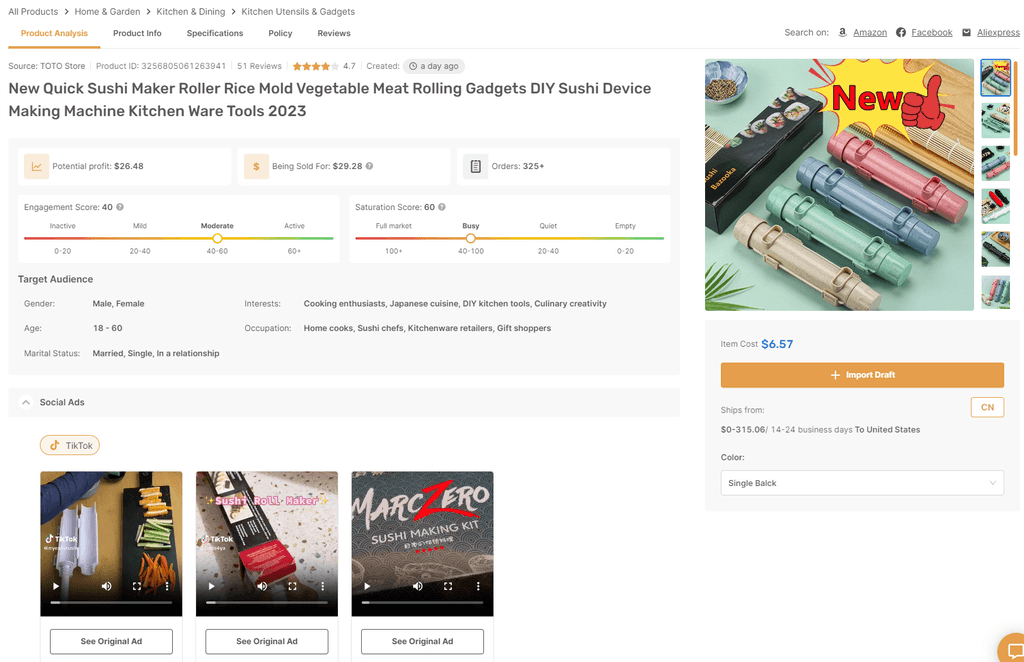The image size is (1024, 662).
Task: Open more options on Sushi Roll Maker video
Action: pyautogui.click(x=323, y=586)
